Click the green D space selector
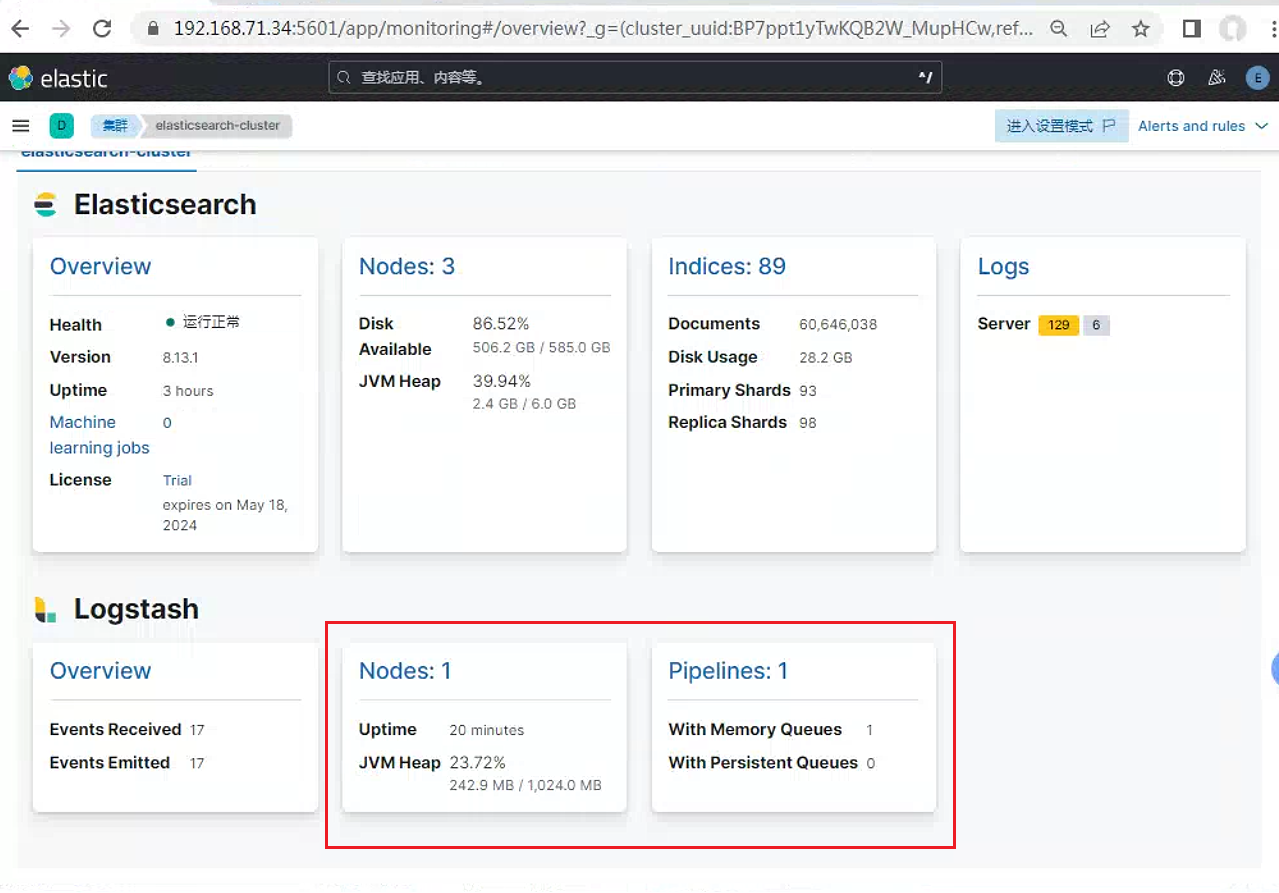The height and width of the screenshot is (893, 1279). coord(62,126)
